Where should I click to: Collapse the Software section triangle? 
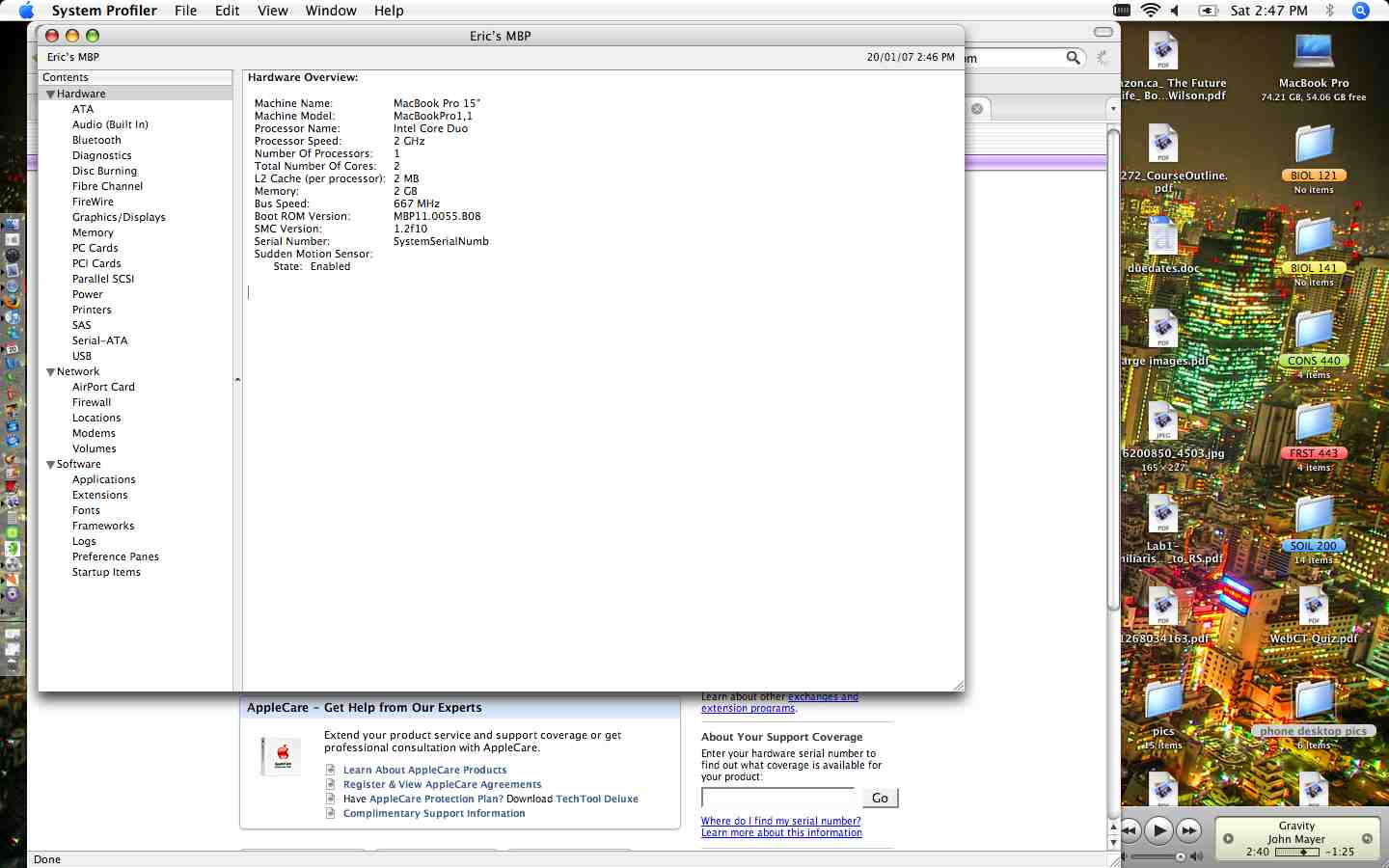click(50, 464)
